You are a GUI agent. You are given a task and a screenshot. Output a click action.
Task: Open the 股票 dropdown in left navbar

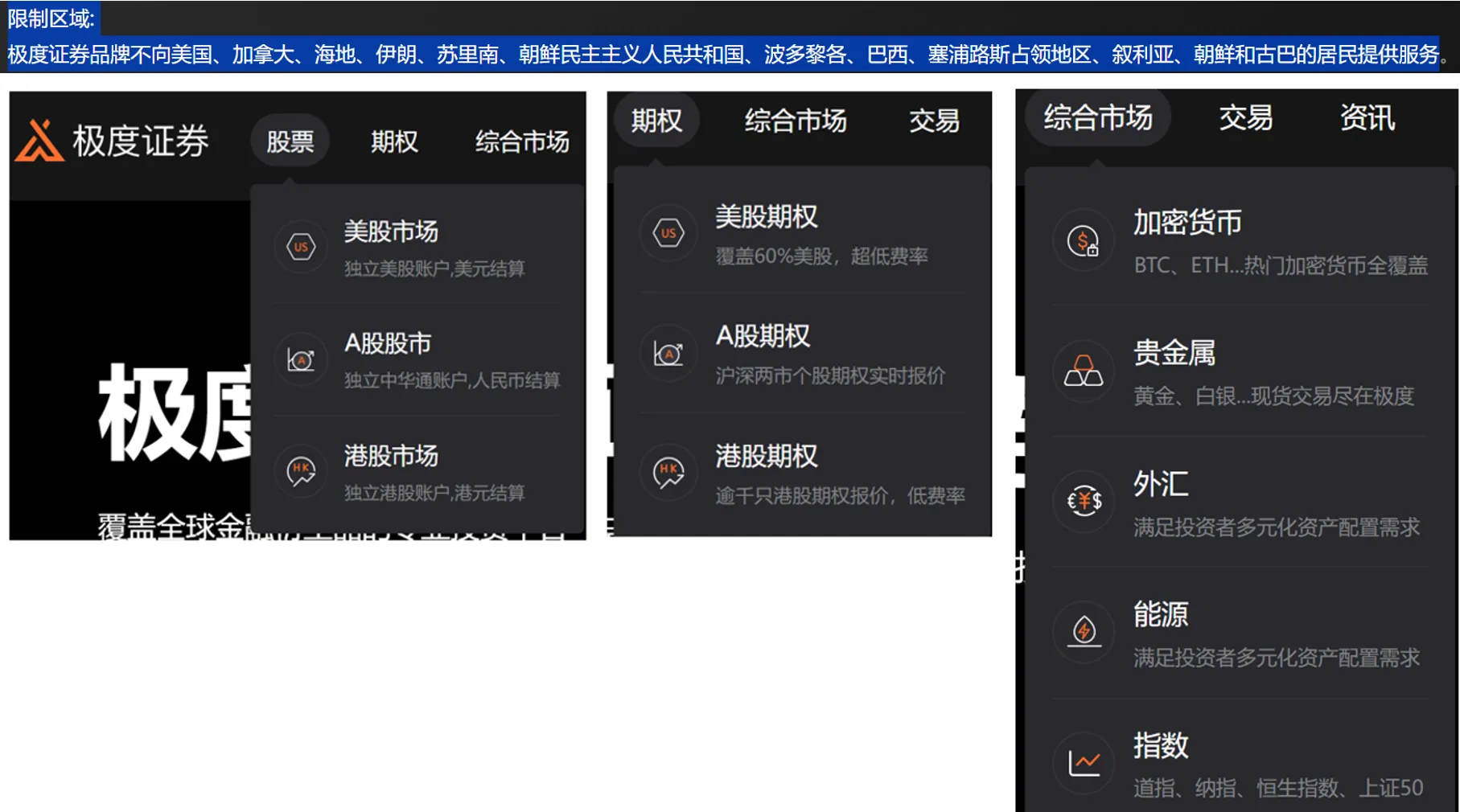pyautogui.click(x=290, y=141)
